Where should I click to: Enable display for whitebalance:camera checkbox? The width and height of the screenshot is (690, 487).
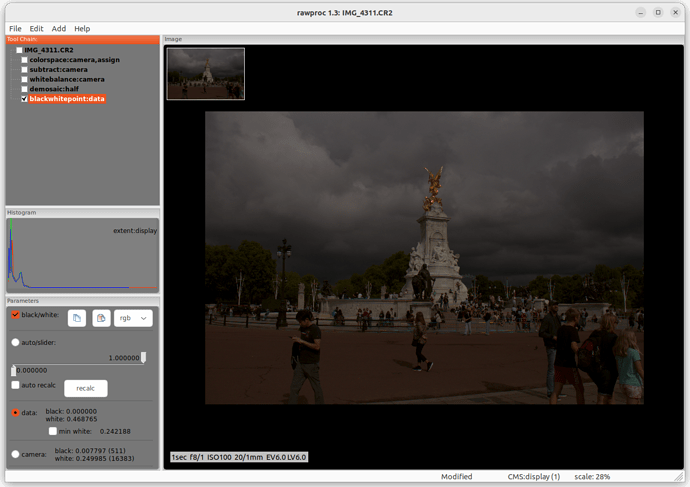[x=24, y=79]
